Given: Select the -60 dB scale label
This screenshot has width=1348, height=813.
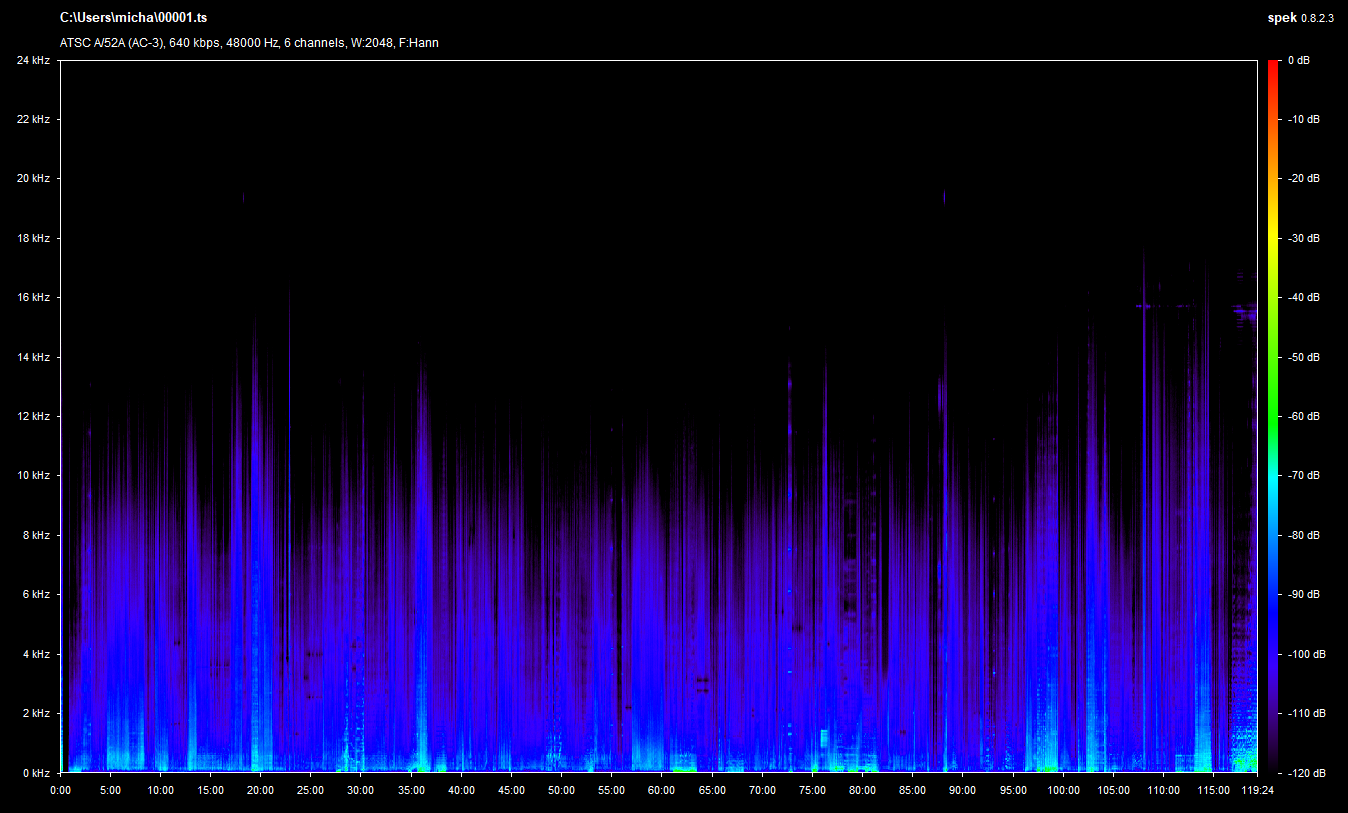Looking at the screenshot, I should 1303,416.
